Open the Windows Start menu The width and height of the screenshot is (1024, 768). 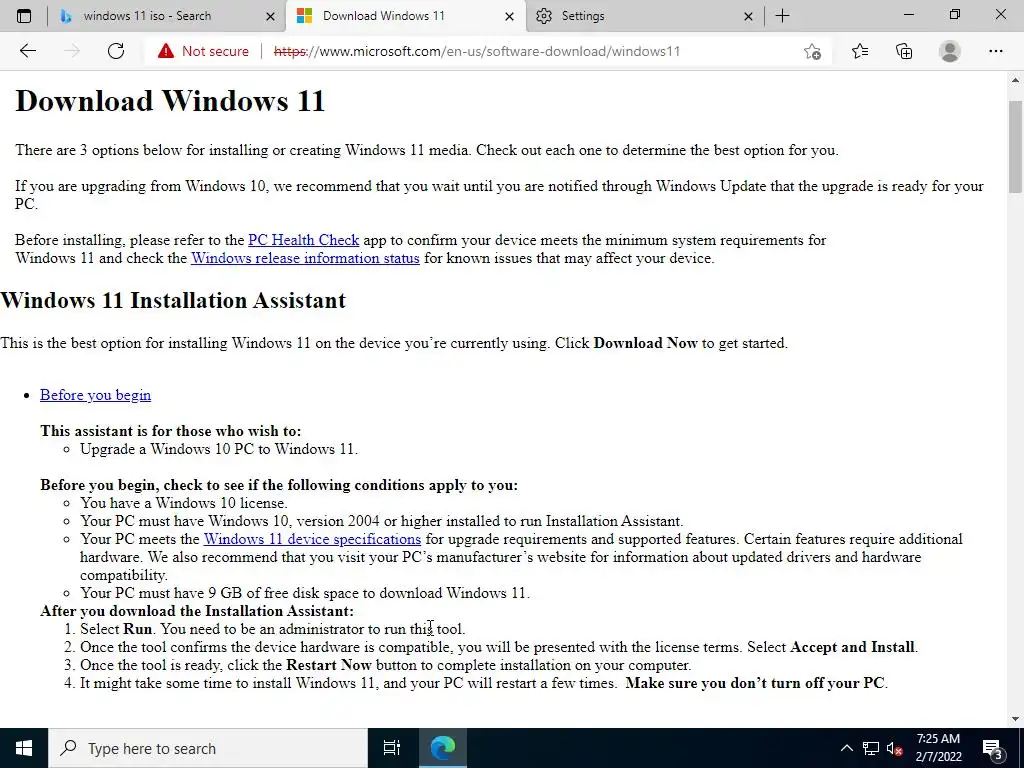(x=24, y=748)
